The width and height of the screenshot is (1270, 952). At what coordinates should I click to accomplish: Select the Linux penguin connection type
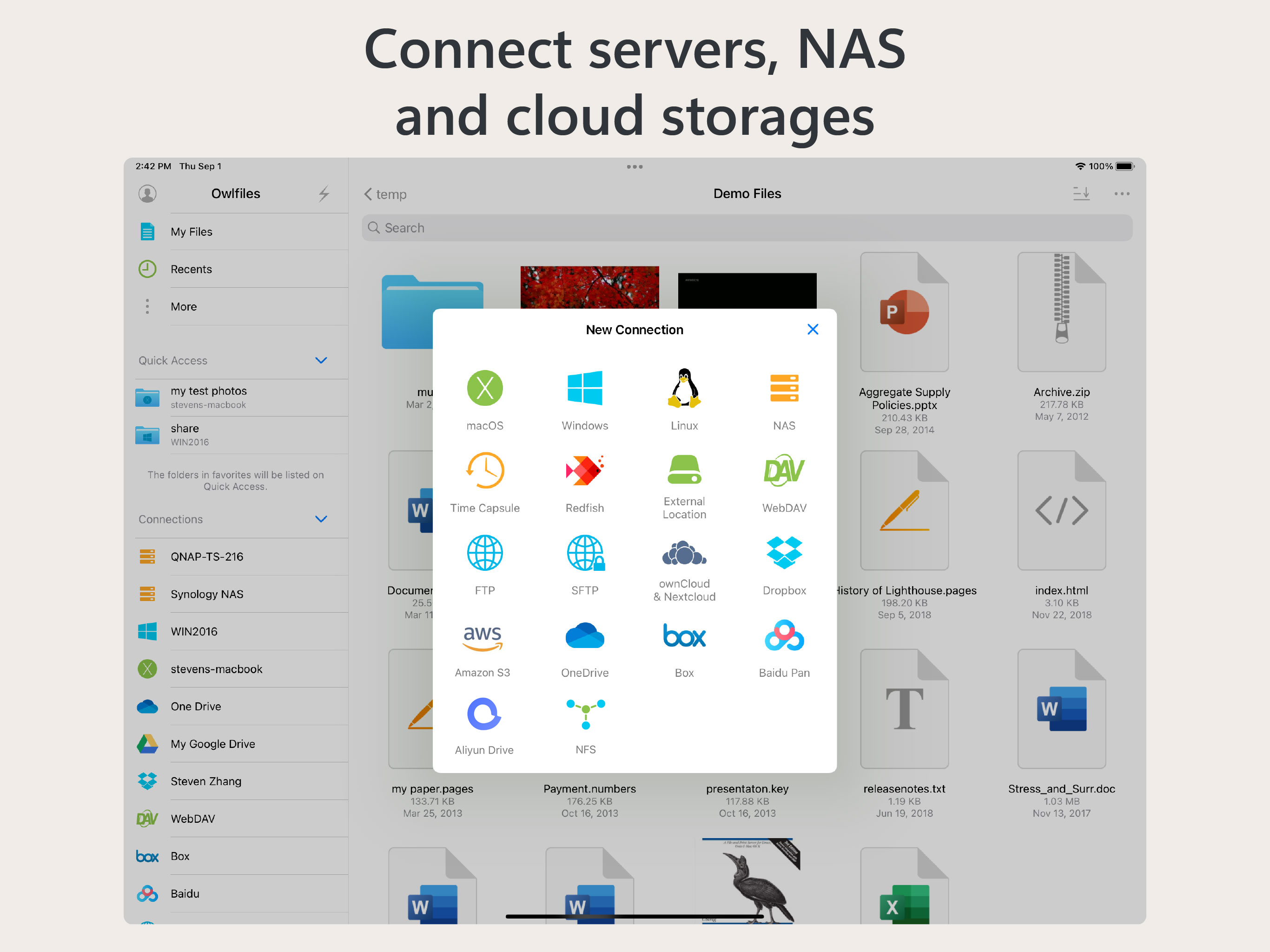click(684, 388)
